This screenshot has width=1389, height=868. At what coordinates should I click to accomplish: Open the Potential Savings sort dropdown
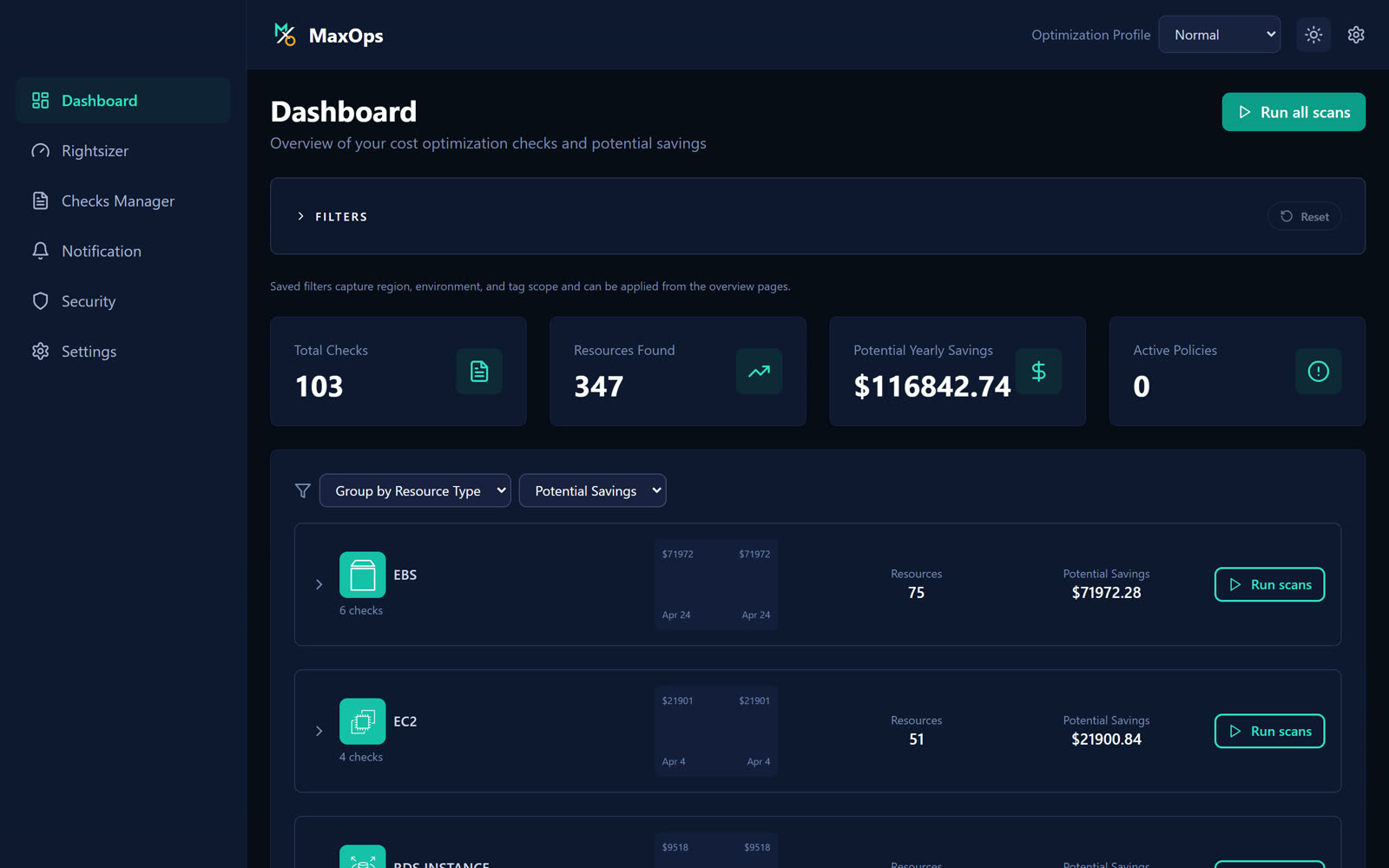pyautogui.click(x=593, y=490)
